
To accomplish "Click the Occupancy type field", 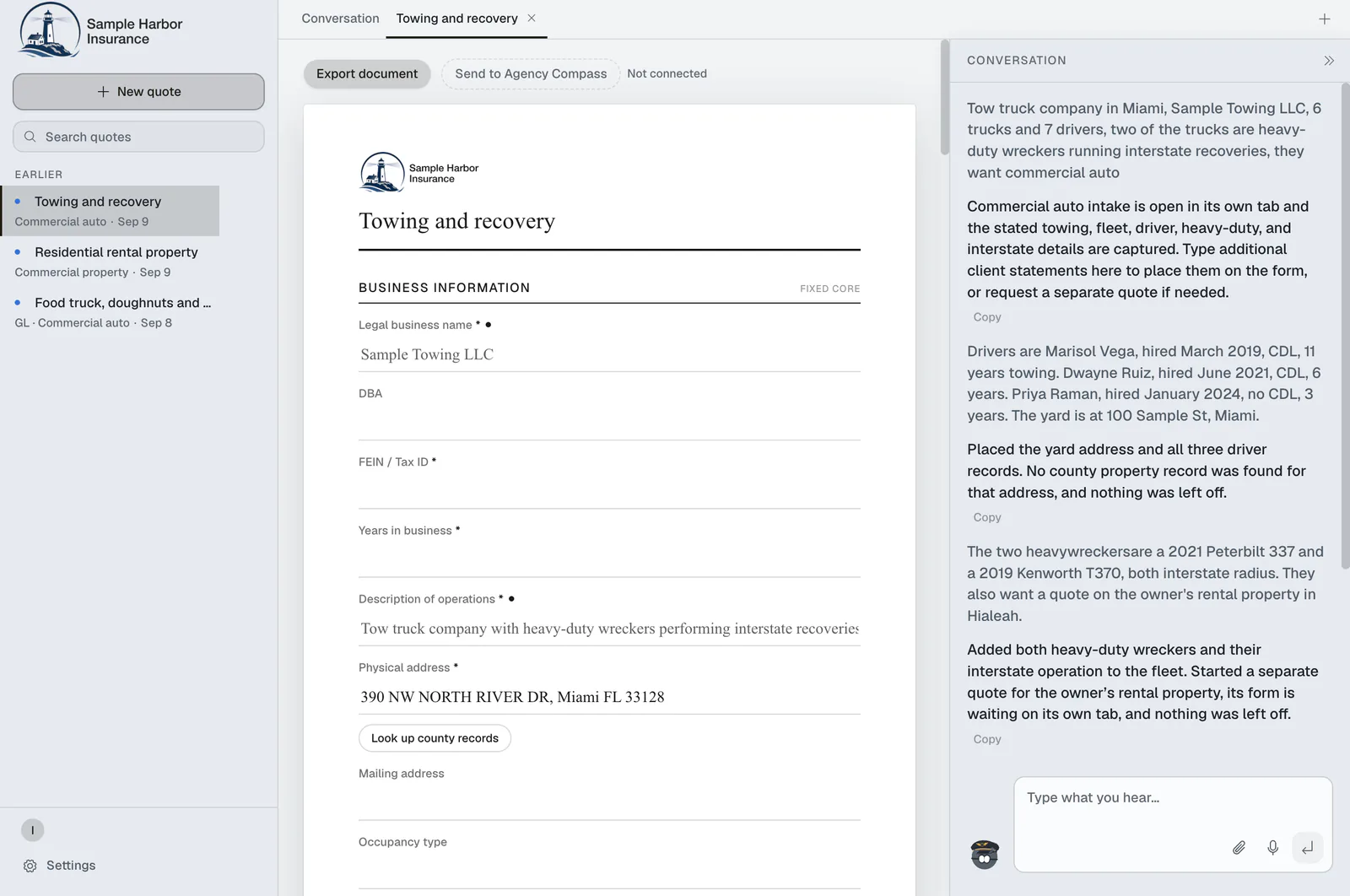I will (x=609, y=872).
